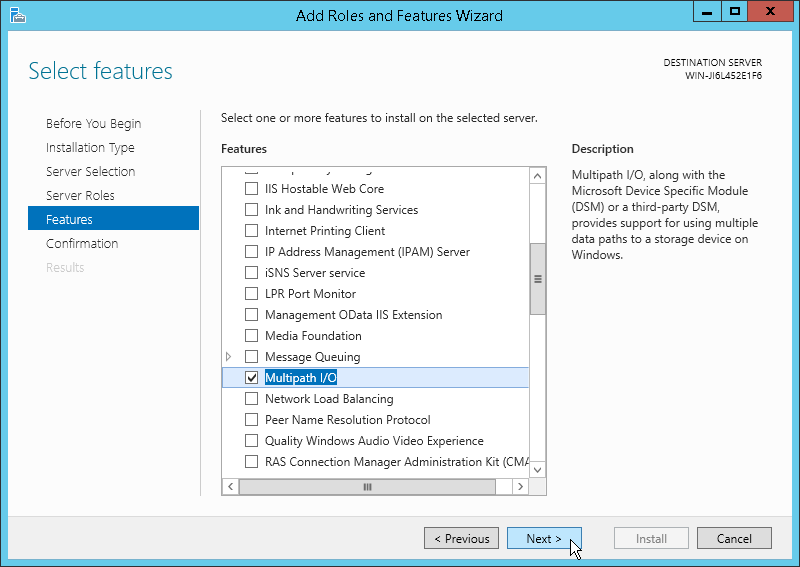Go to Before You Begin step
This screenshot has width=800, height=567.
(93, 124)
